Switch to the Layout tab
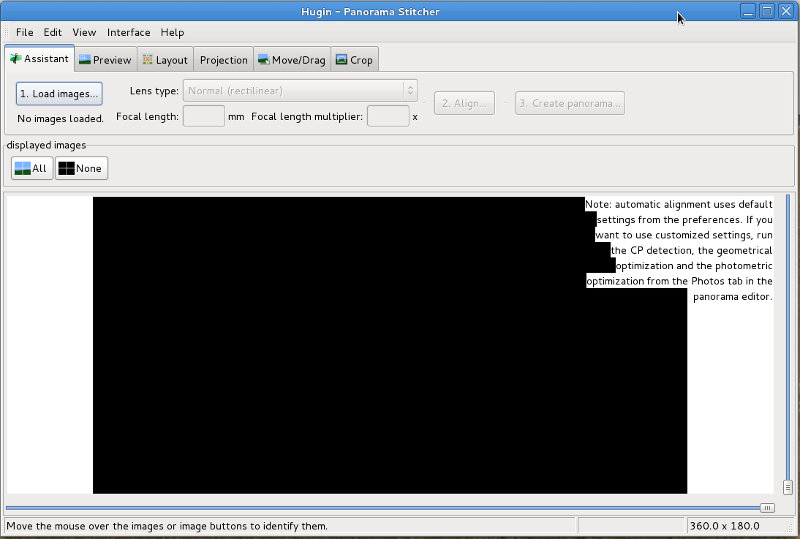This screenshot has width=800, height=539. 165,60
